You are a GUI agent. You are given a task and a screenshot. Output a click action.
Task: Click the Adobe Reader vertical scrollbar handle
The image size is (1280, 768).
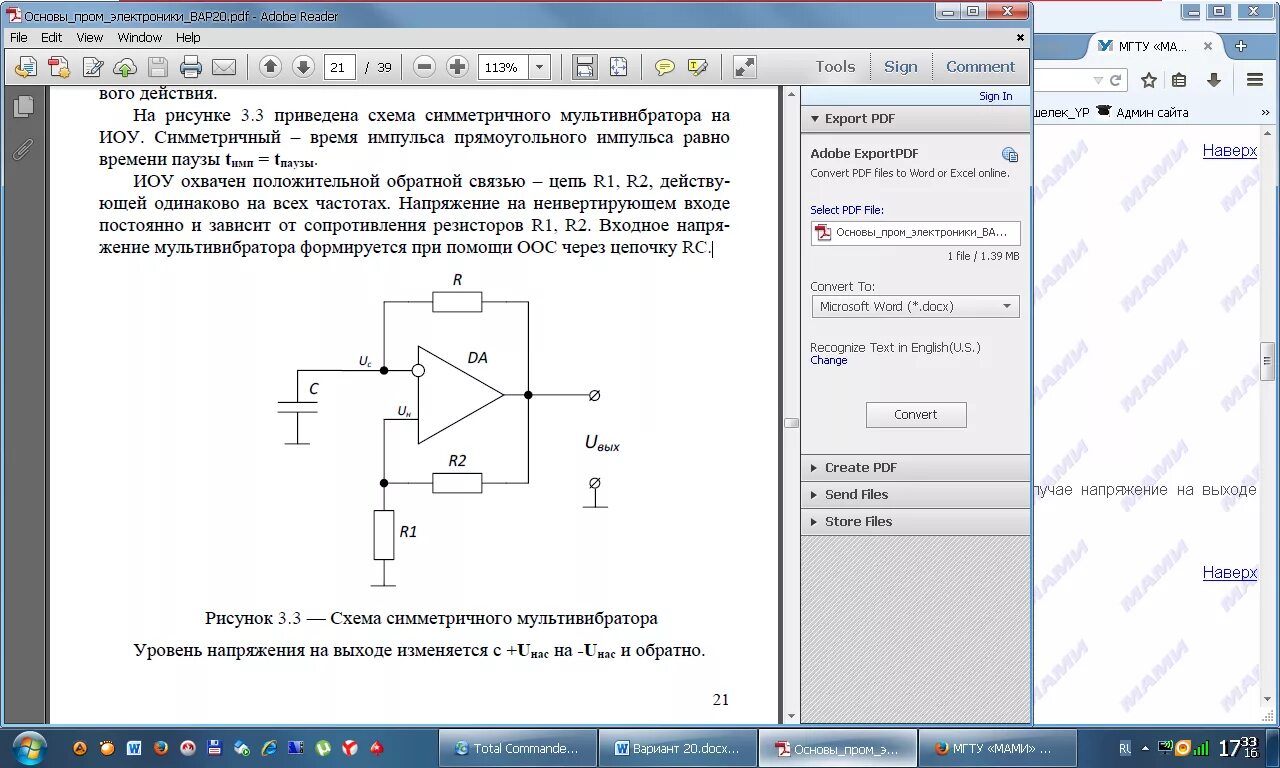(791, 423)
